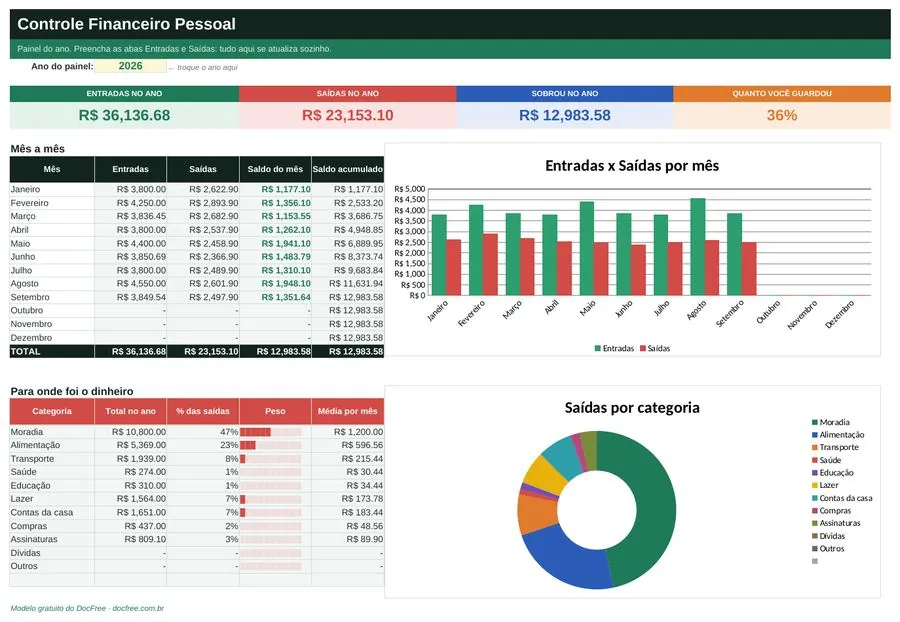
Task: Click the Categoria column header
Action: click(52, 411)
